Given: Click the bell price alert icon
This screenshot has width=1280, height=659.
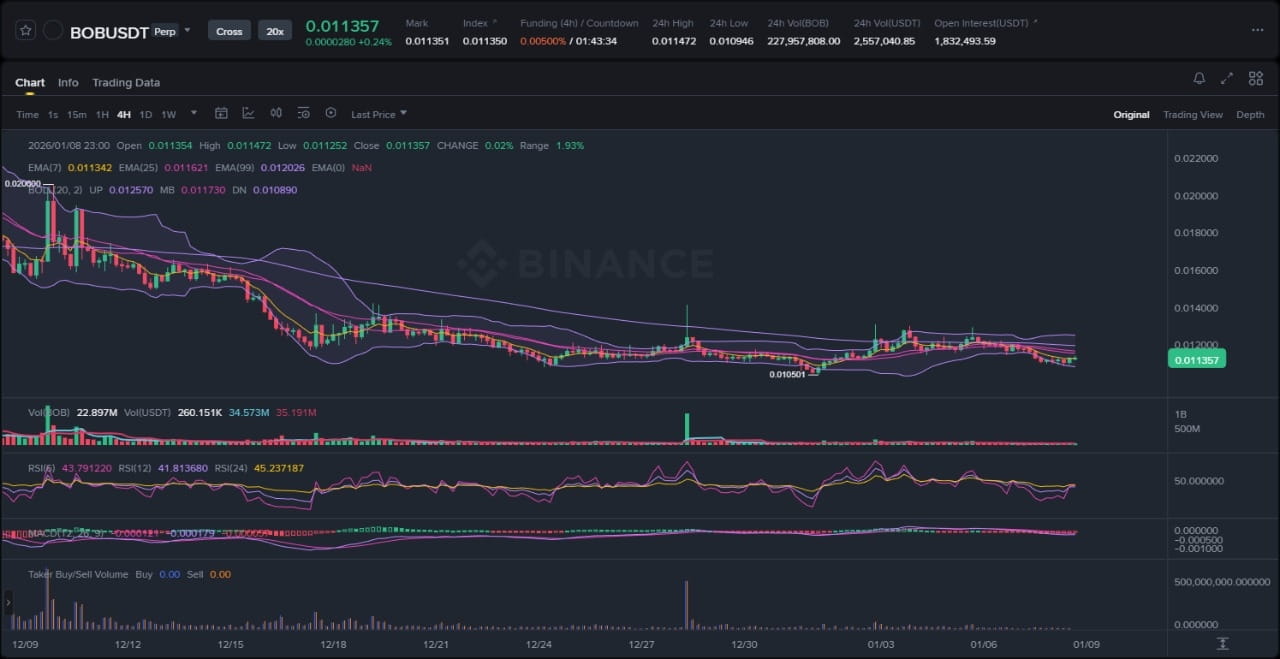Looking at the screenshot, I should (1199, 78).
